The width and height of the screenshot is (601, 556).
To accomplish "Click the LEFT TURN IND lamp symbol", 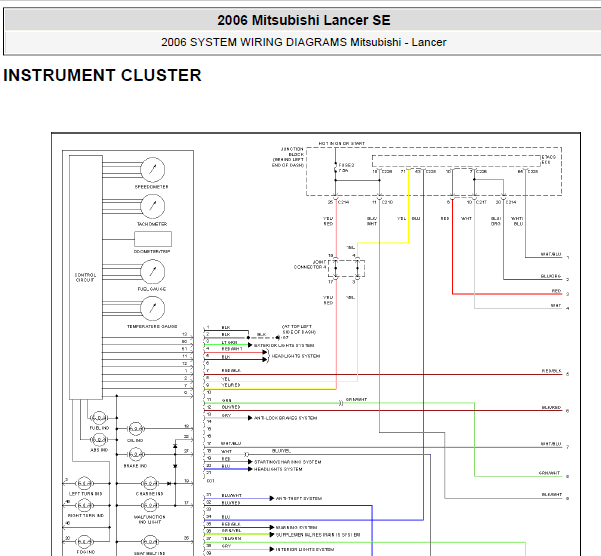I will [84, 484].
